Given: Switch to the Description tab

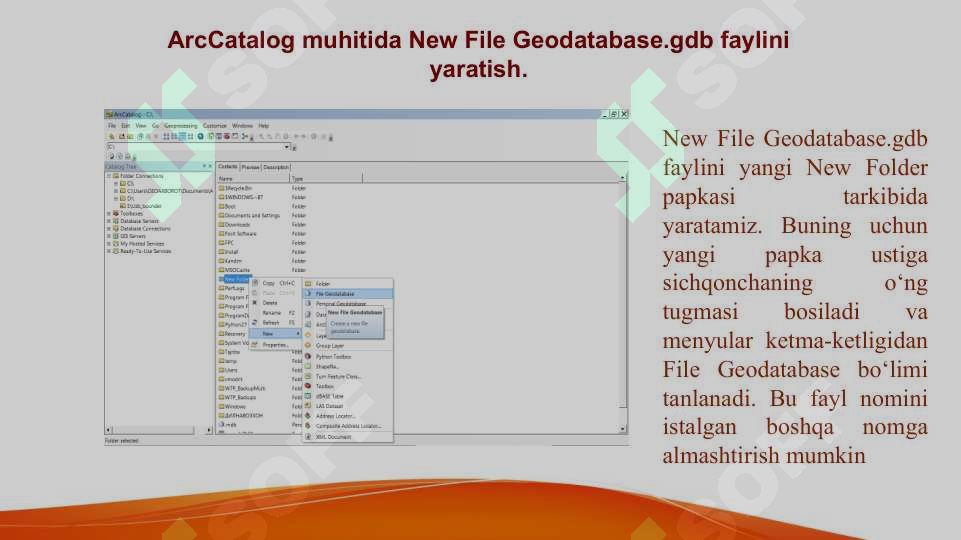Looking at the screenshot, I should pyautogui.click(x=276, y=167).
